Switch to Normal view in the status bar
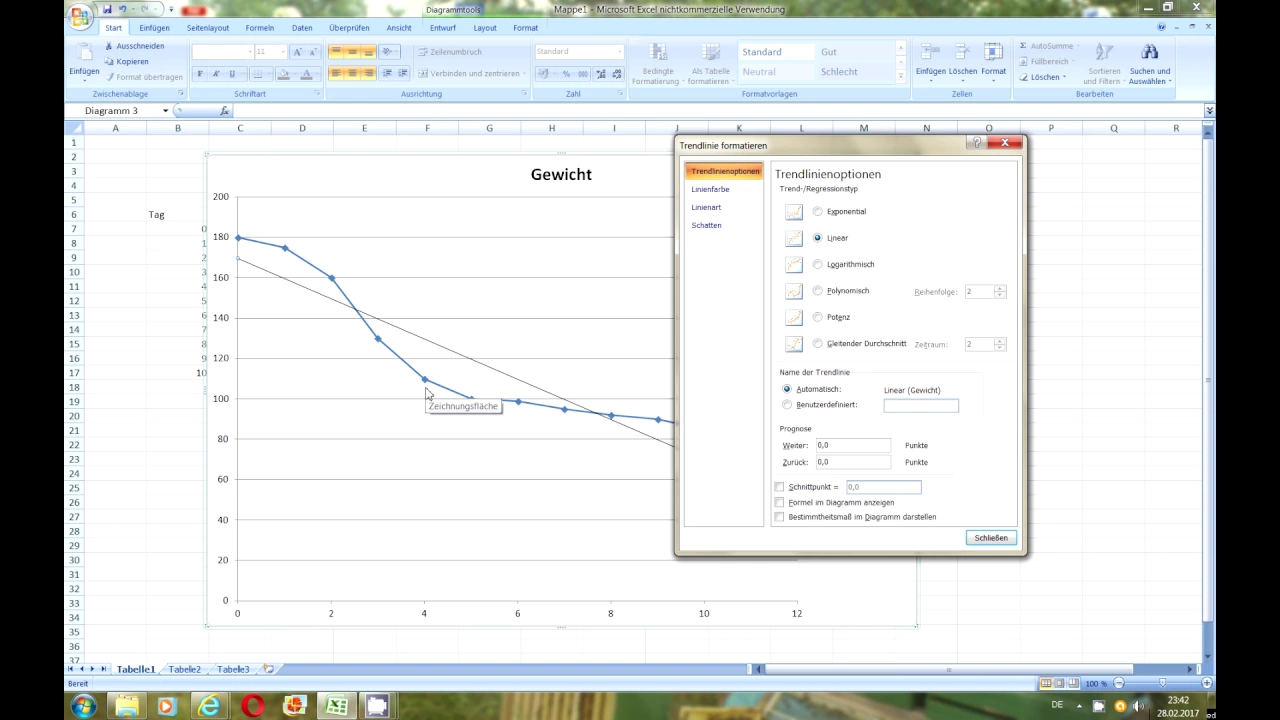Image resolution: width=1280 pixels, height=720 pixels. tap(1046, 683)
